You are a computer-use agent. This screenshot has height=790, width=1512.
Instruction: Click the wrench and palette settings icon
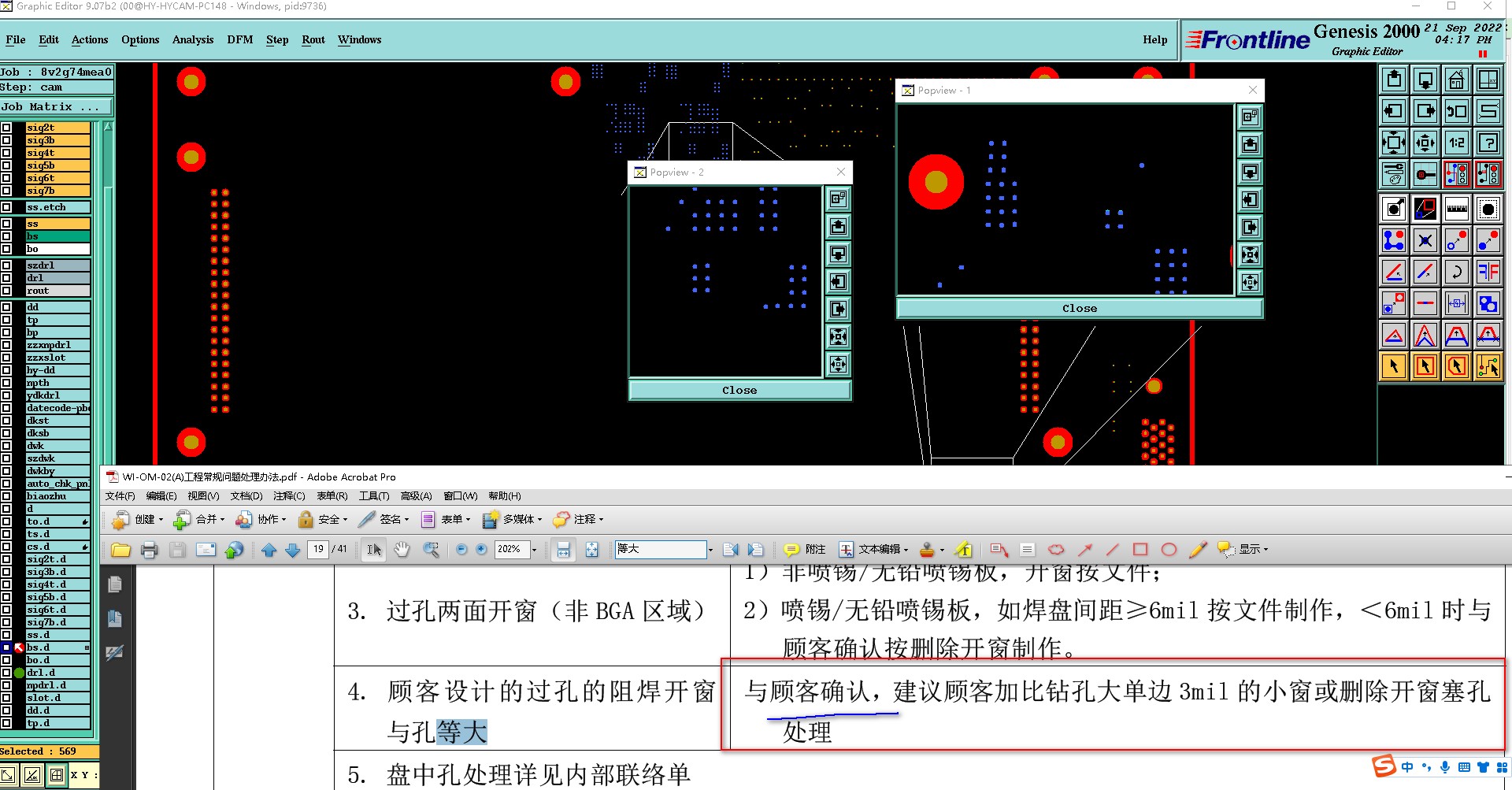pos(1394,174)
